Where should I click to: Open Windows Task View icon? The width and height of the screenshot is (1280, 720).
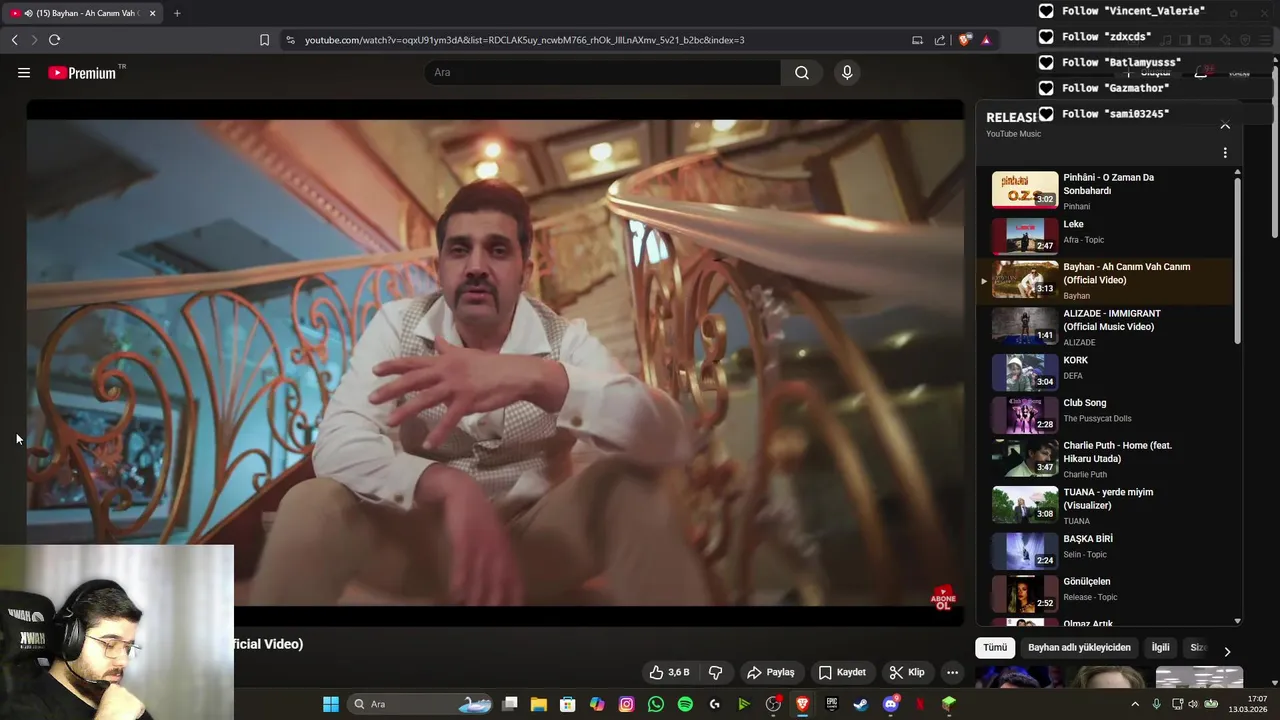pyautogui.click(x=509, y=704)
